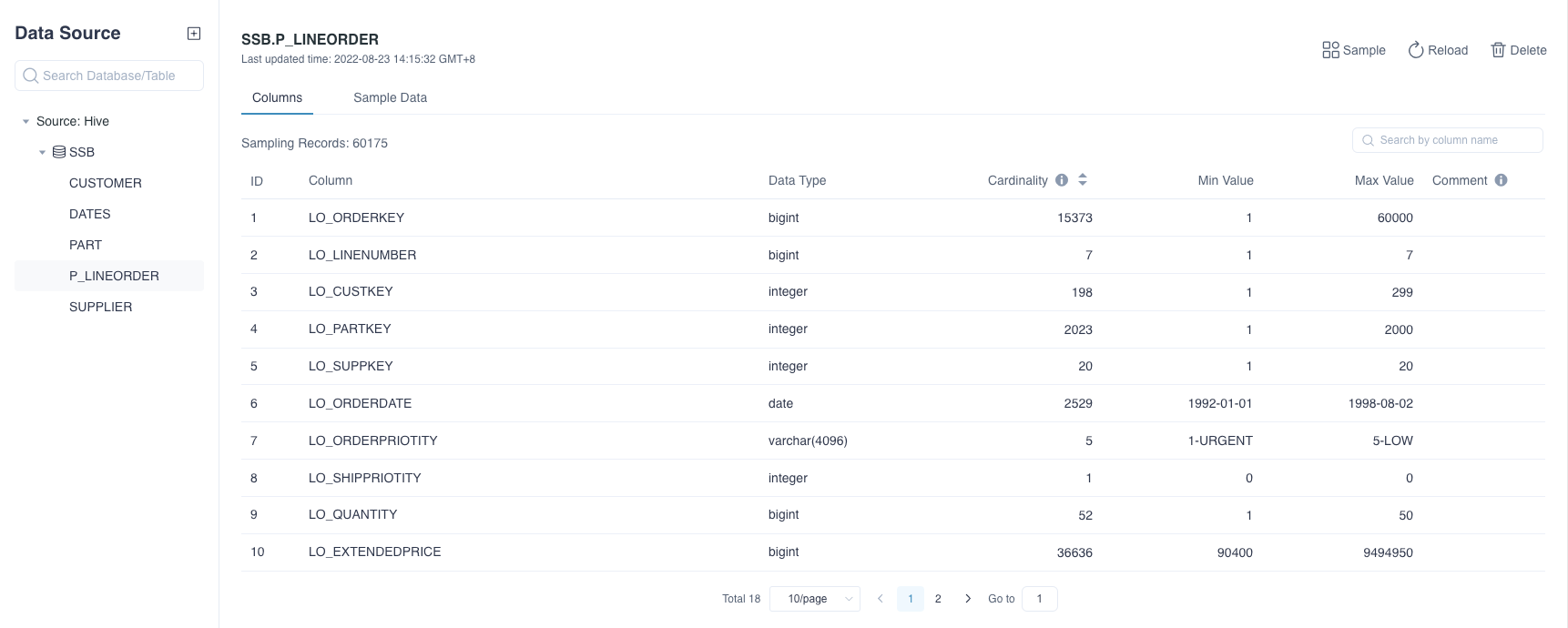1568x628 pixels.
Task: Click the Cardinality info icon
Action: [x=1062, y=180]
